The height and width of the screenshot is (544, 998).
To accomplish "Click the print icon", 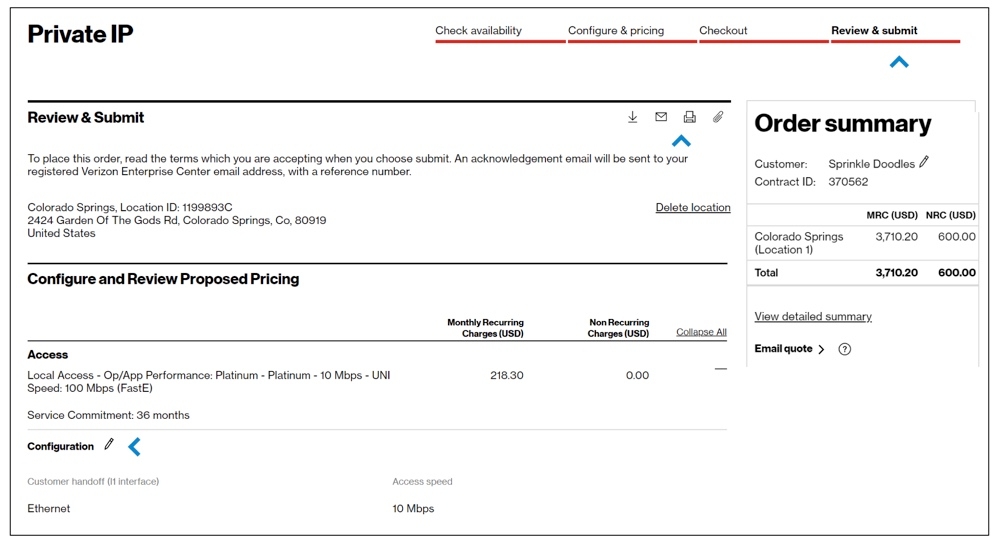I will pos(689,117).
